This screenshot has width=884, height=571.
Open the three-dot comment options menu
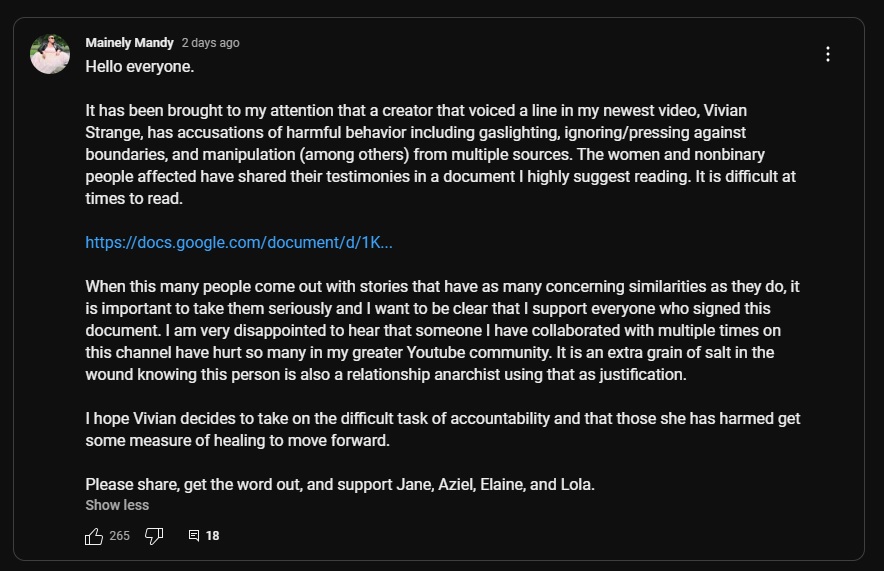[x=828, y=54]
